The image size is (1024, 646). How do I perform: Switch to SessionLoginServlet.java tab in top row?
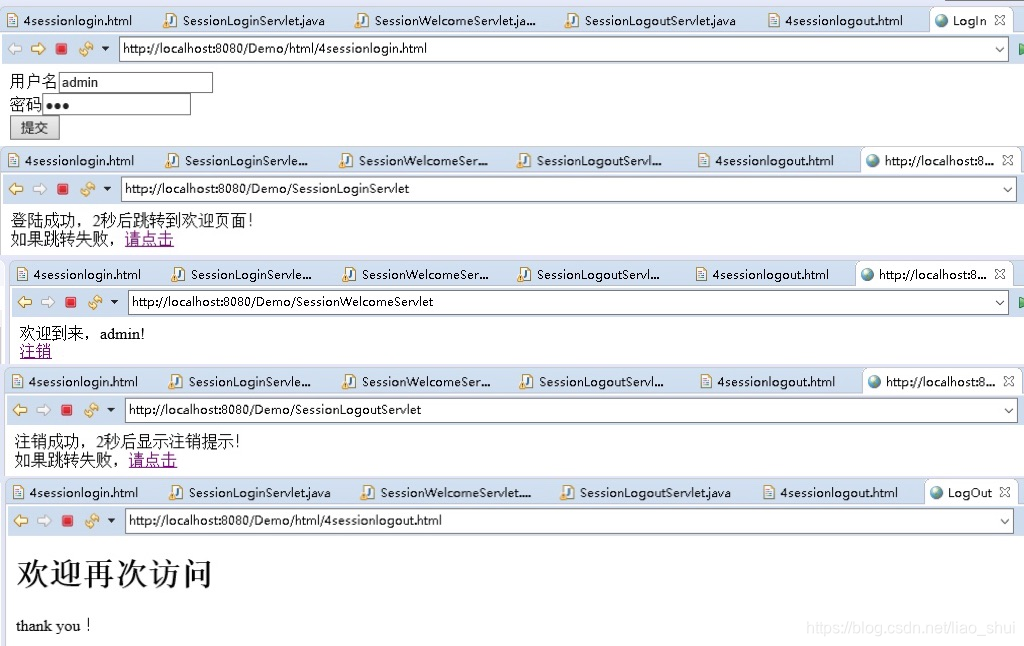pyautogui.click(x=244, y=21)
